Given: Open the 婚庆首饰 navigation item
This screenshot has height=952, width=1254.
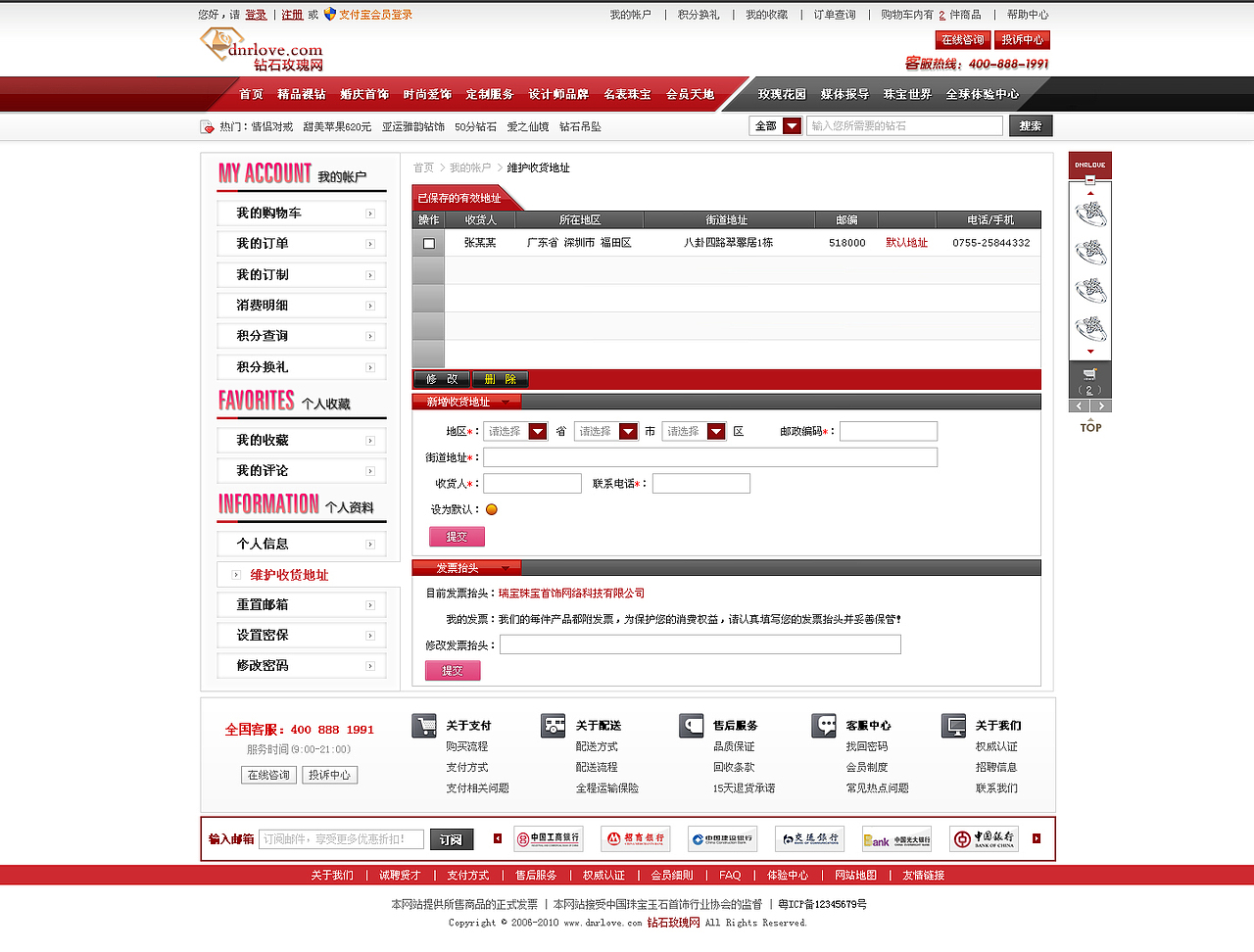Looking at the screenshot, I should 364,94.
